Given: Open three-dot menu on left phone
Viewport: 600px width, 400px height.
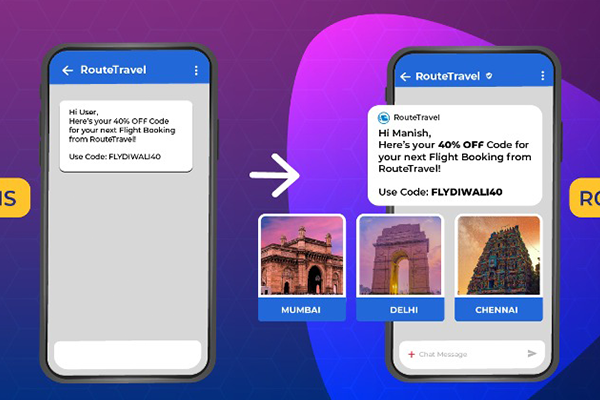Looking at the screenshot, I should click(196, 70).
